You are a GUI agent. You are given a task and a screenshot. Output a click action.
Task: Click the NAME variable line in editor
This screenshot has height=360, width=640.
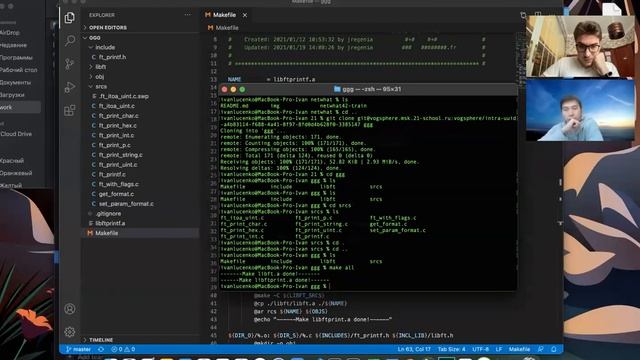coord(271,80)
